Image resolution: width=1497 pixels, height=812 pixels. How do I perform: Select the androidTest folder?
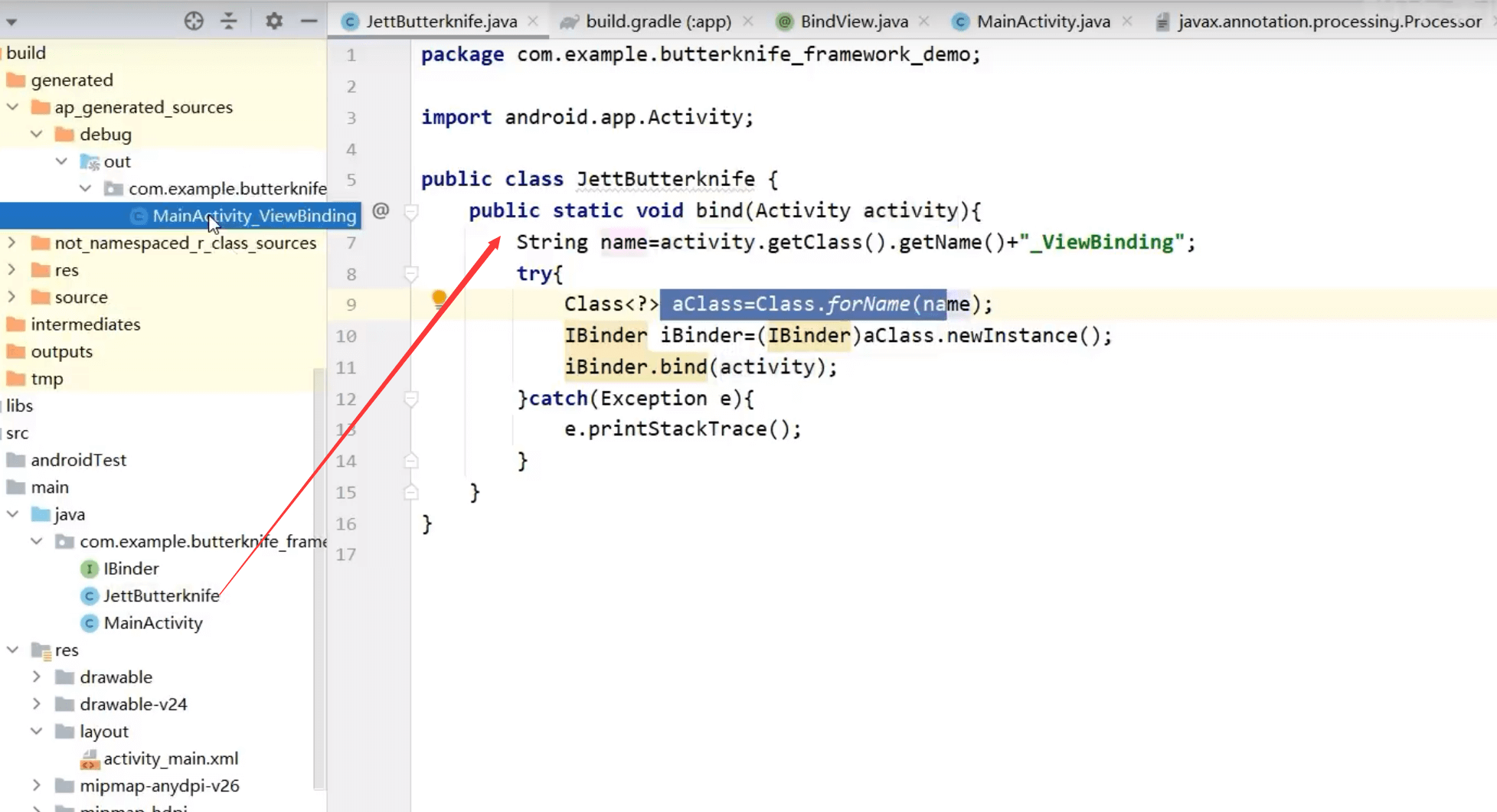[x=78, y=460]
